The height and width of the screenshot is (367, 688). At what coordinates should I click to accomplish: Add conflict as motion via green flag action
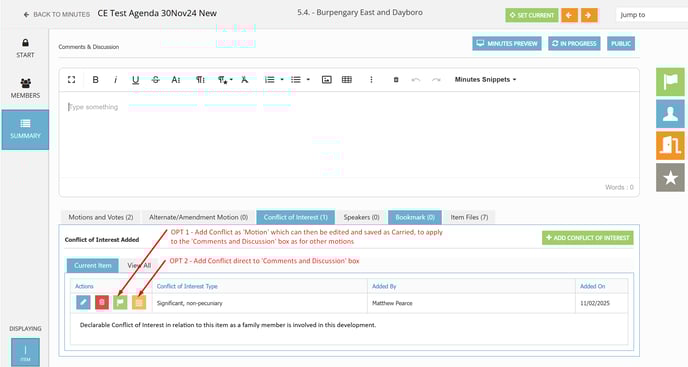pos(120,302)
